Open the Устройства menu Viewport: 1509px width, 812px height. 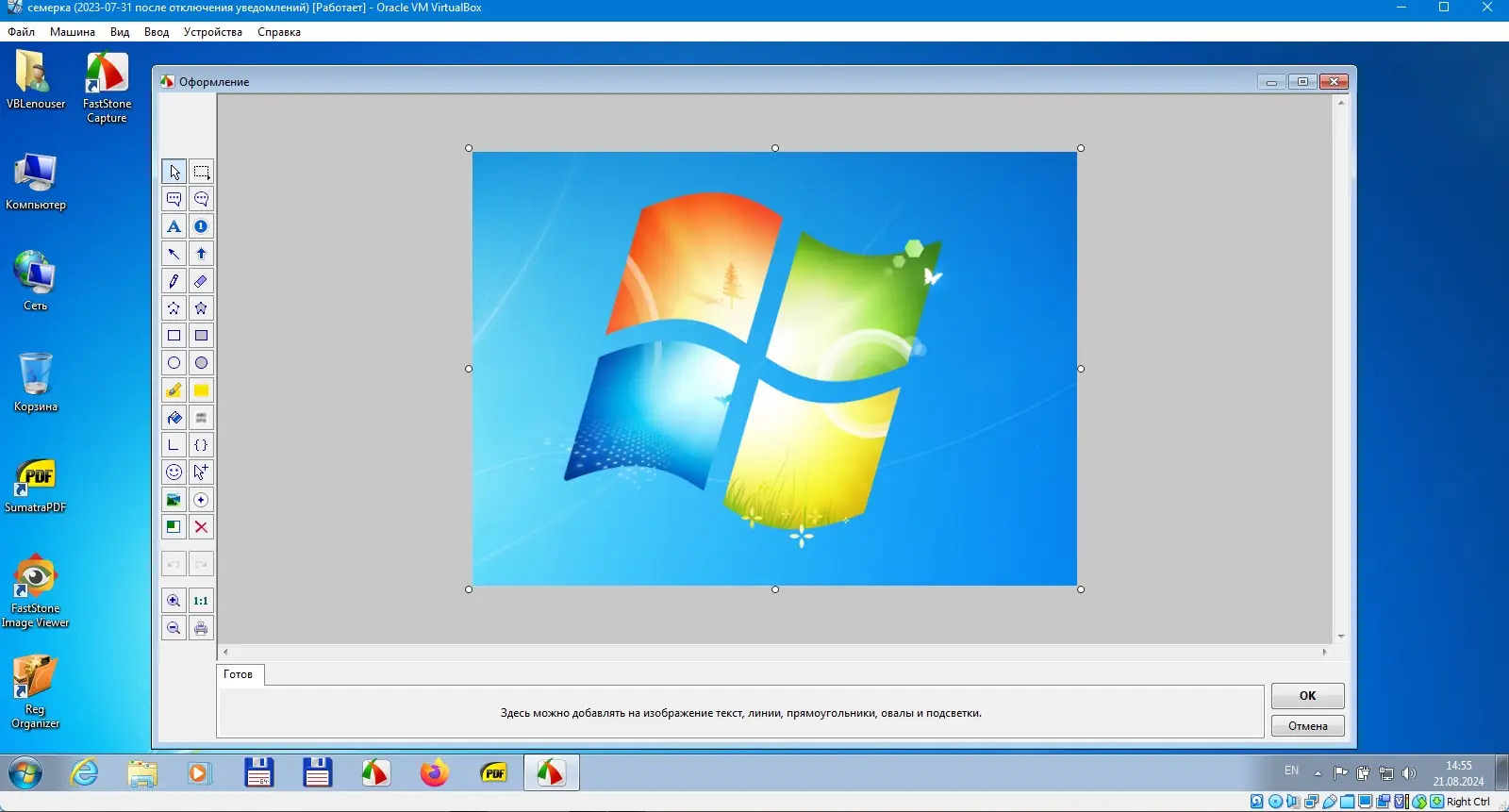(x=213, y=32)
